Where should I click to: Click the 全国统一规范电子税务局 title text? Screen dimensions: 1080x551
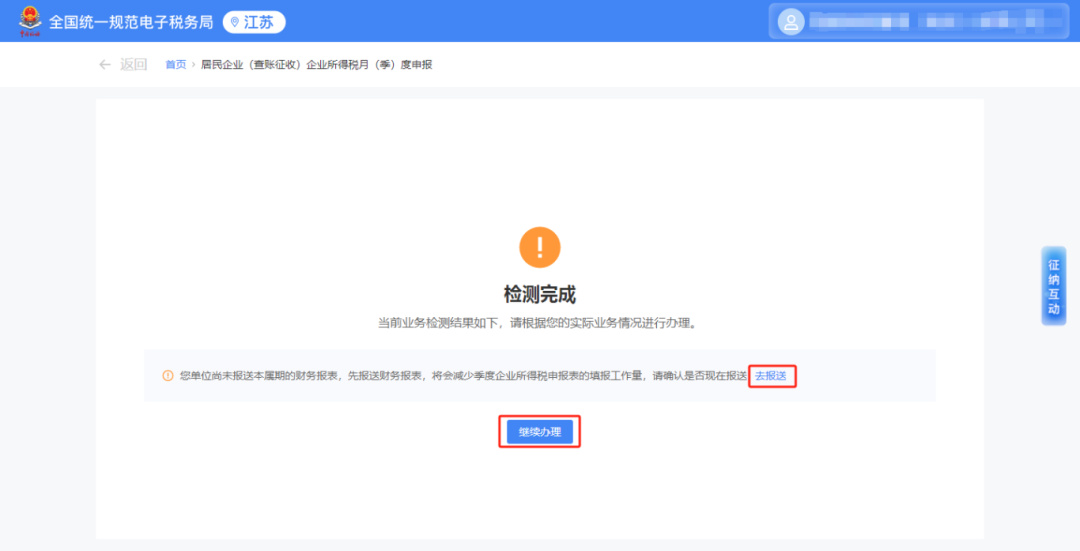point(131,22)
